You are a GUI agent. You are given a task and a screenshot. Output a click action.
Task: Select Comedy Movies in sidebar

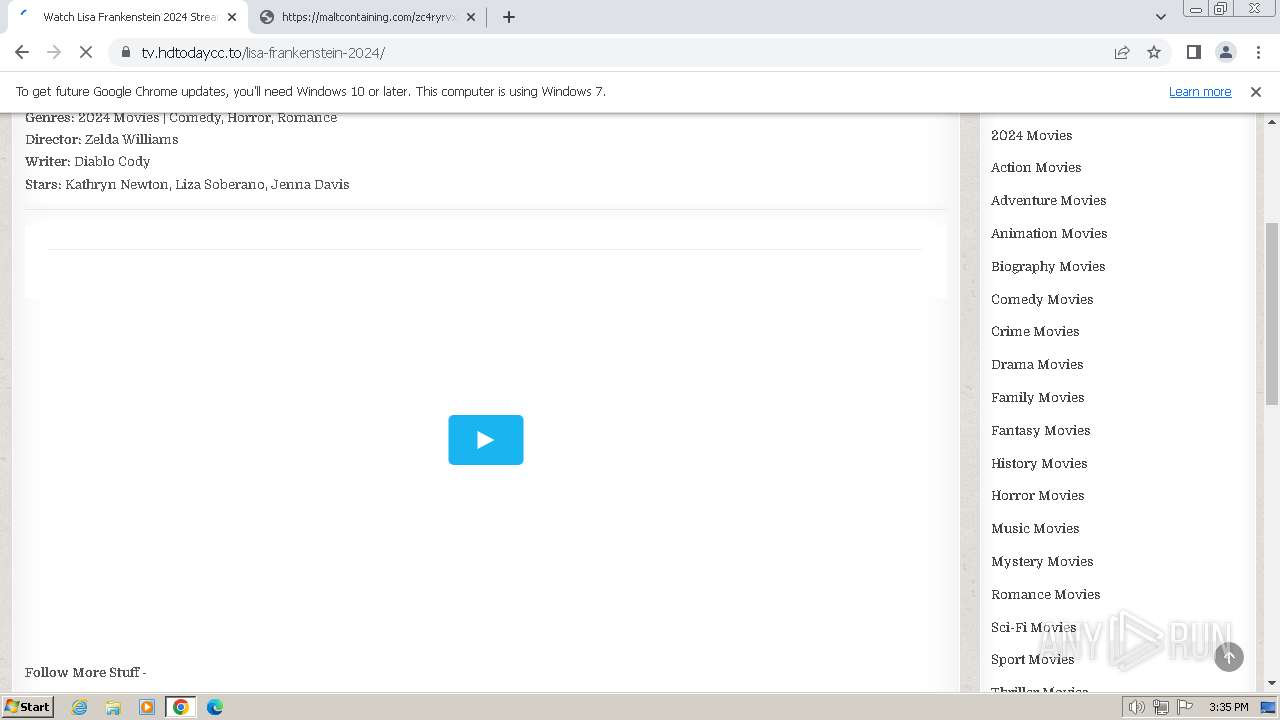click(1042, 299)
